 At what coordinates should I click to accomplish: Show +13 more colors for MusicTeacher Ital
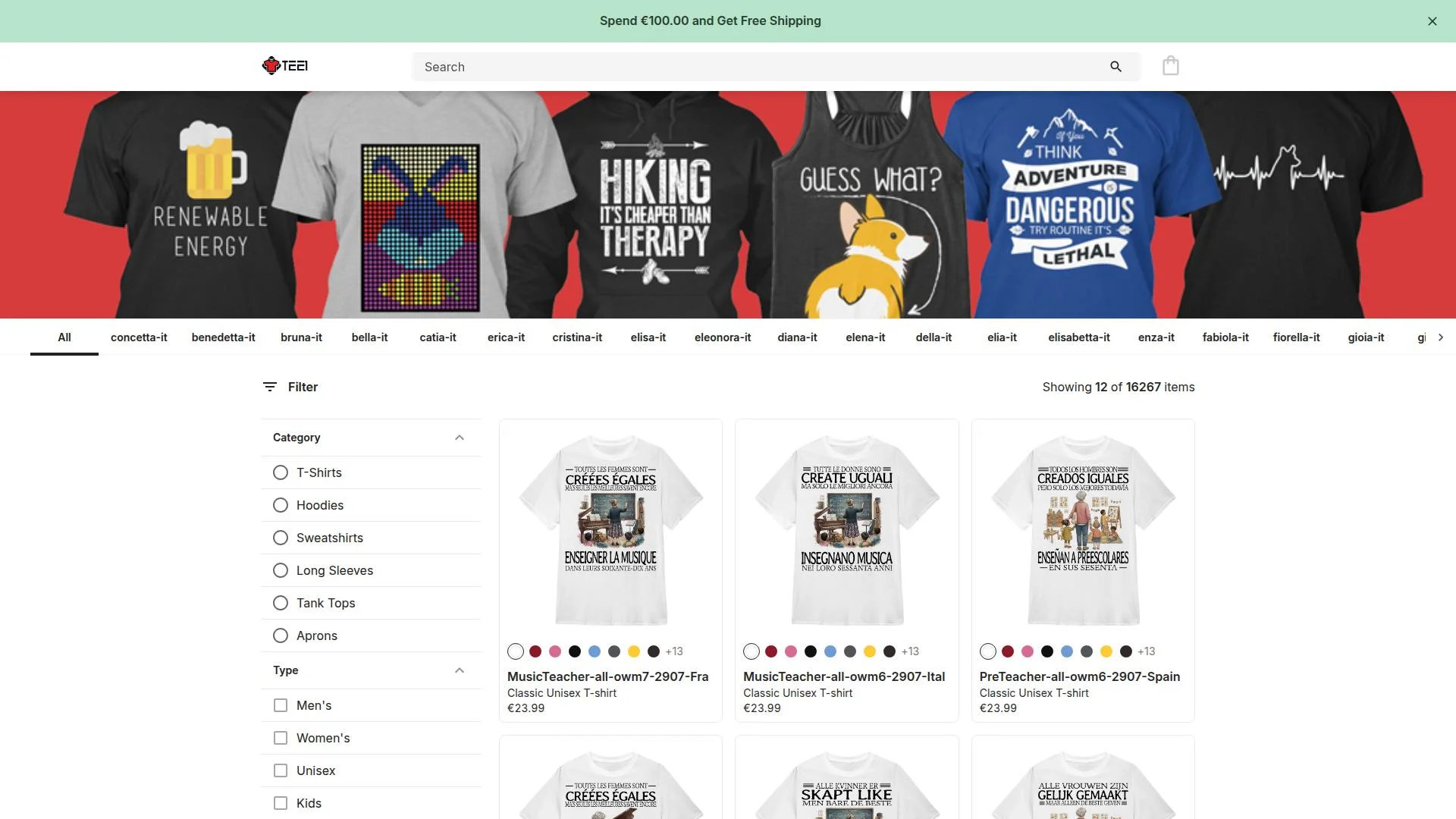tap(910, 651)
